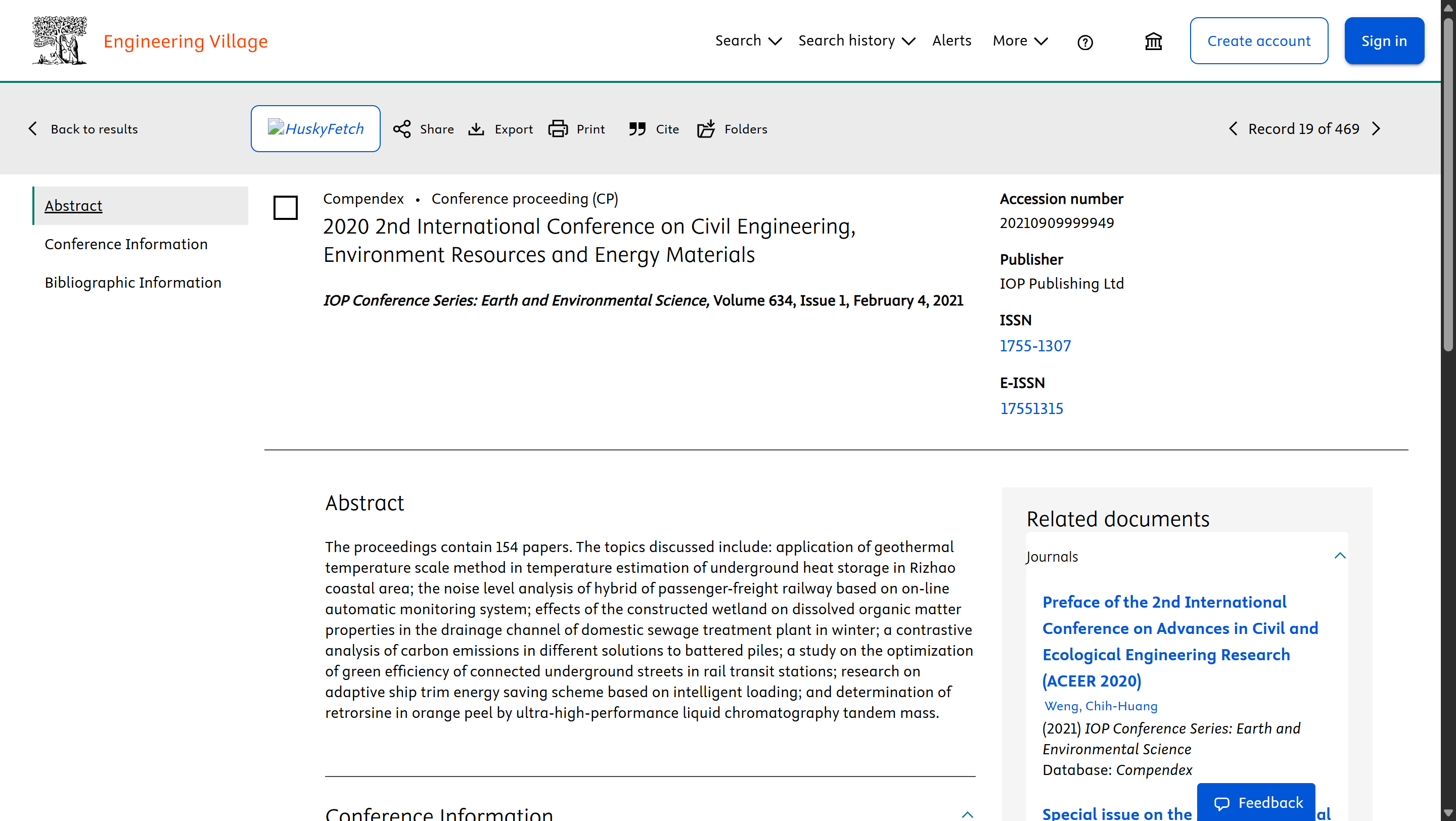Click the Folders icon
Image resolution: width=1456 pixels, height=821 pixels.
pos(706,129)
